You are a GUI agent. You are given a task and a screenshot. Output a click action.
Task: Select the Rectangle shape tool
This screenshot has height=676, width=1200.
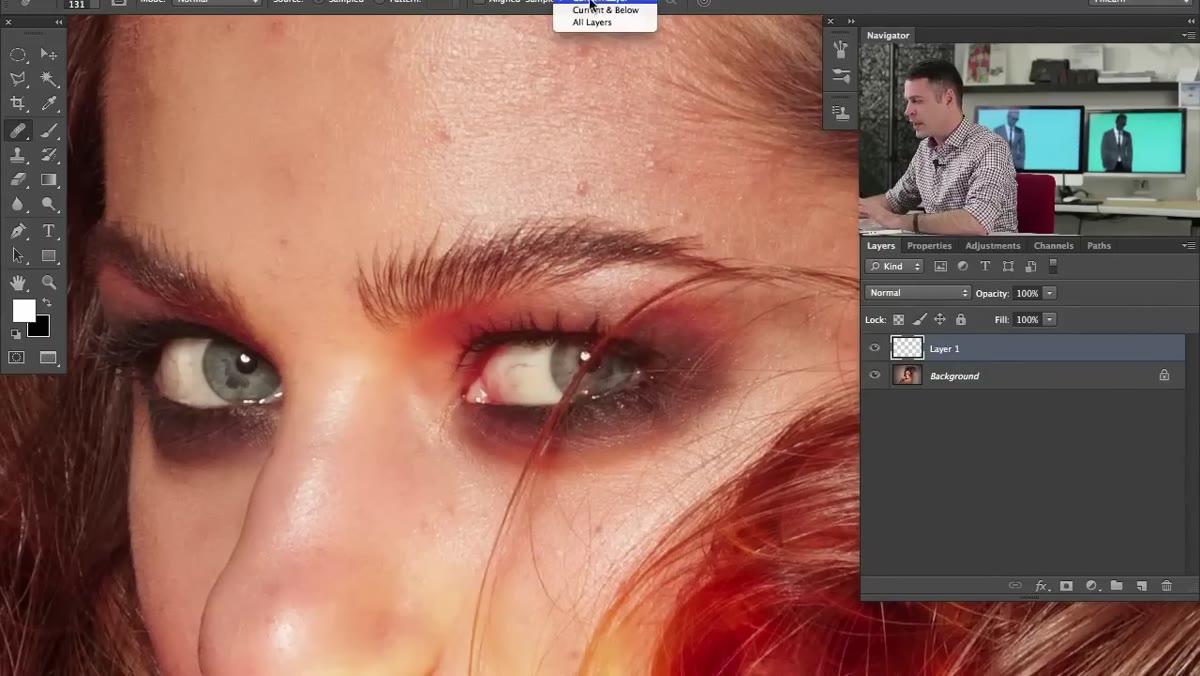pyautogui.click(x=48, y=256)
